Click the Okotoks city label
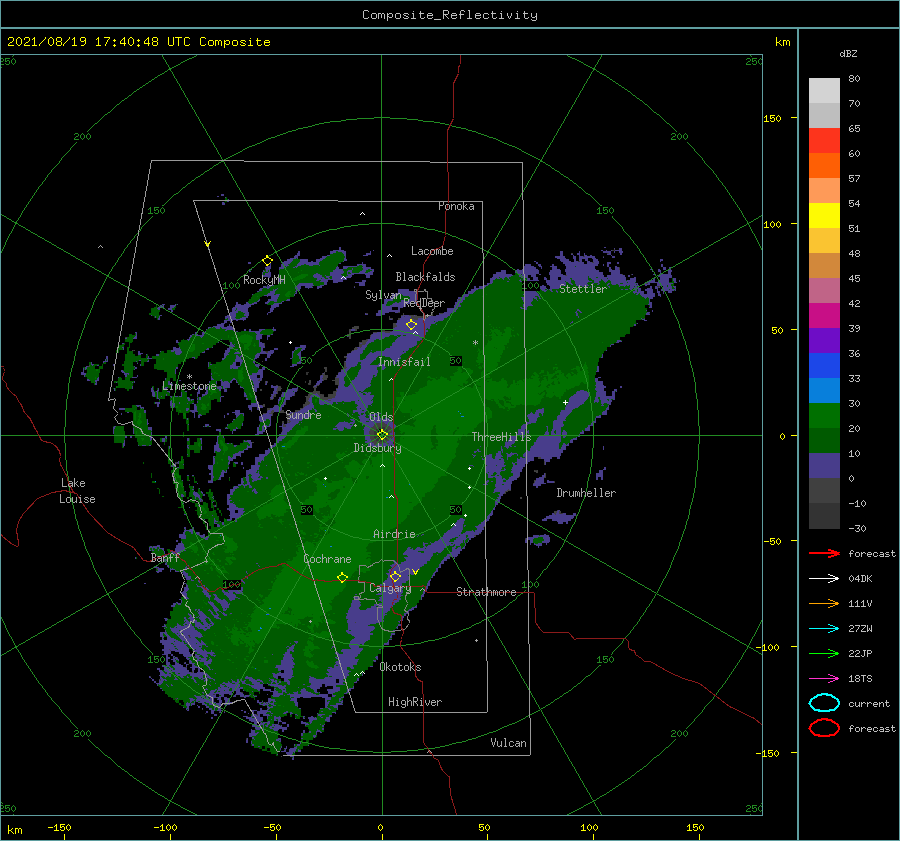This screenshot has height=841, width=900. (401, 667)
